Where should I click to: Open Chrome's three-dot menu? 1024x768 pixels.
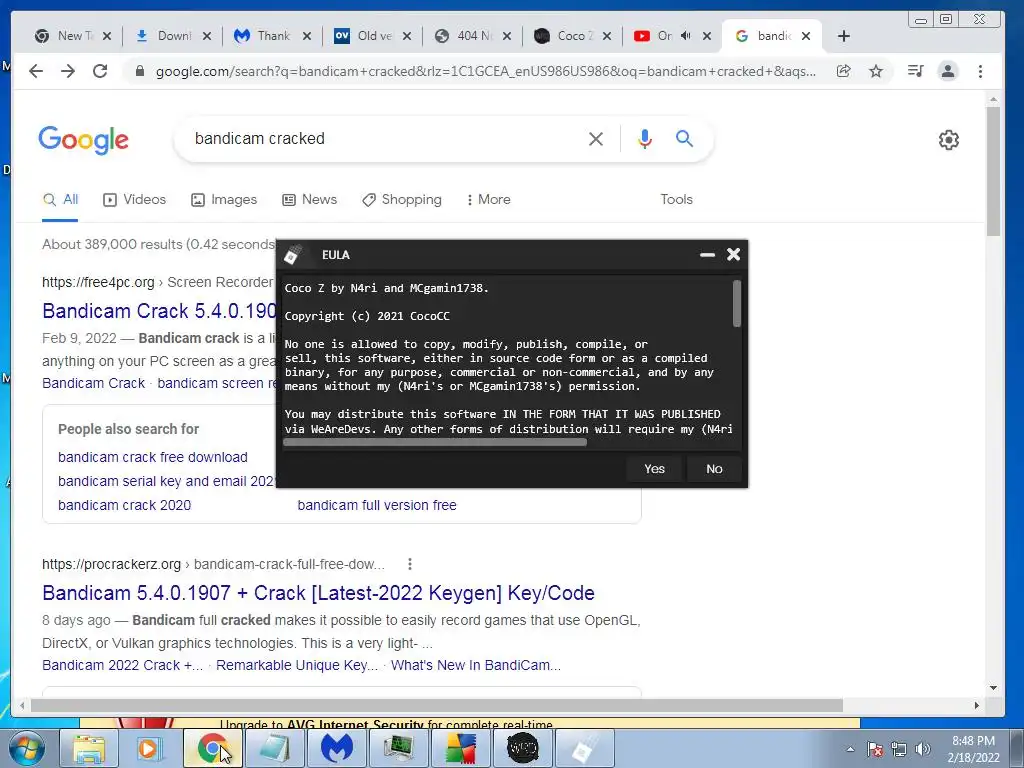click(x=980, y=71)
